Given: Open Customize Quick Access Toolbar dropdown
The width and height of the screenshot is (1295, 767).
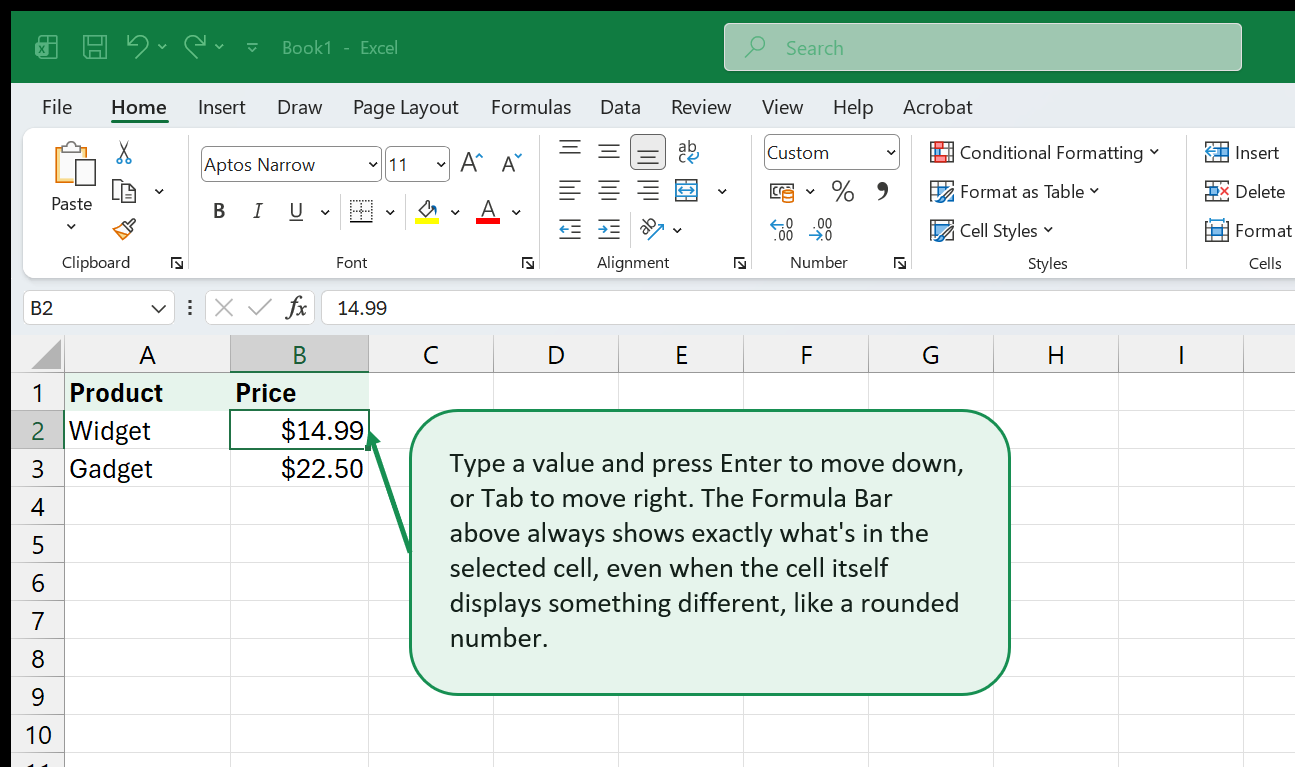Looking at the screenshot, I should click(252, 47).
